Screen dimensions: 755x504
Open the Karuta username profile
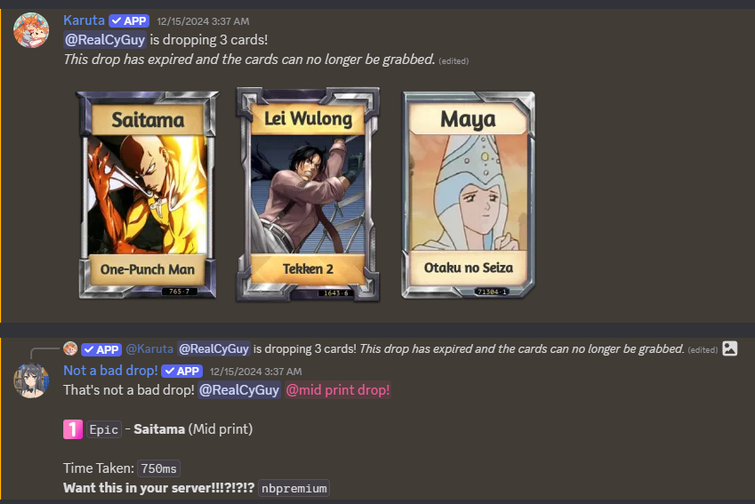click(x=84, y=21)
